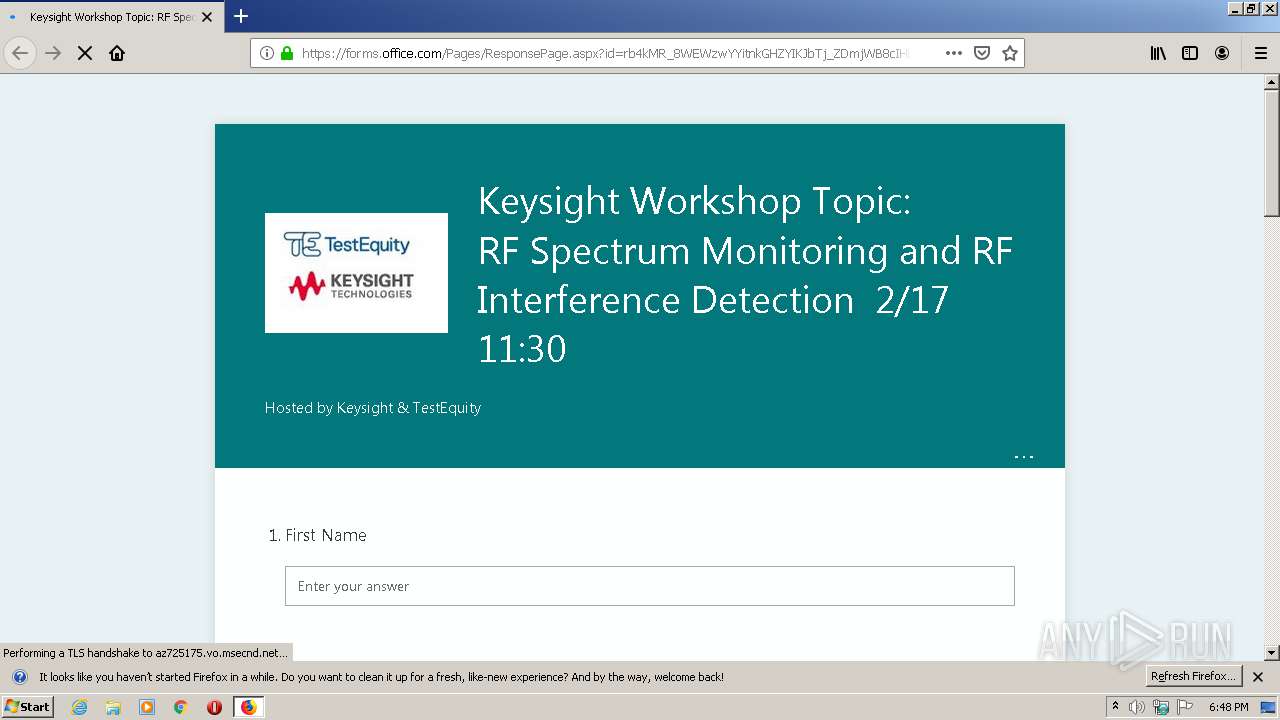This screenshot has width=1280, height=720.
Task: Open the Firefox home page
Action: 117,53
